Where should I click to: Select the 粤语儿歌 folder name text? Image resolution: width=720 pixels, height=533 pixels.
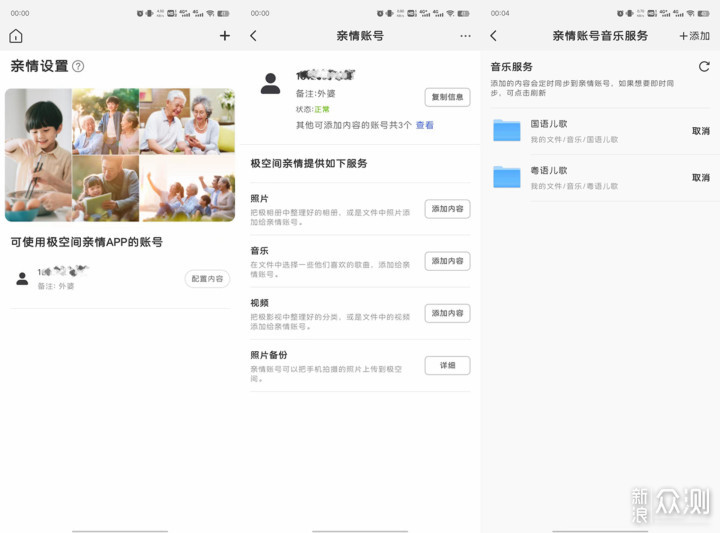coord(549,170)
